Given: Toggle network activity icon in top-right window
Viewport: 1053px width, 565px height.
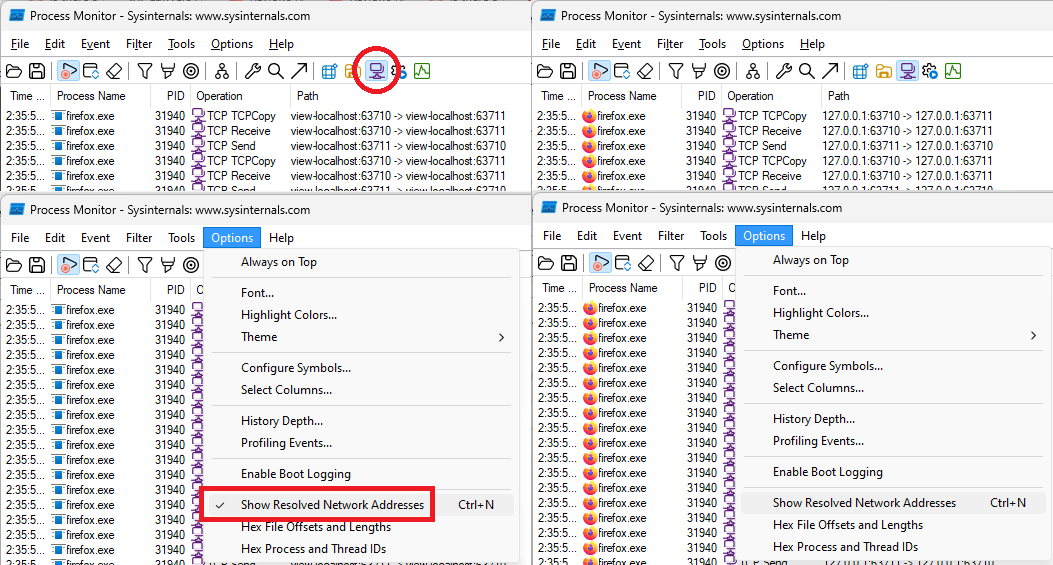Looking at the screenshot, I should 907,71.
